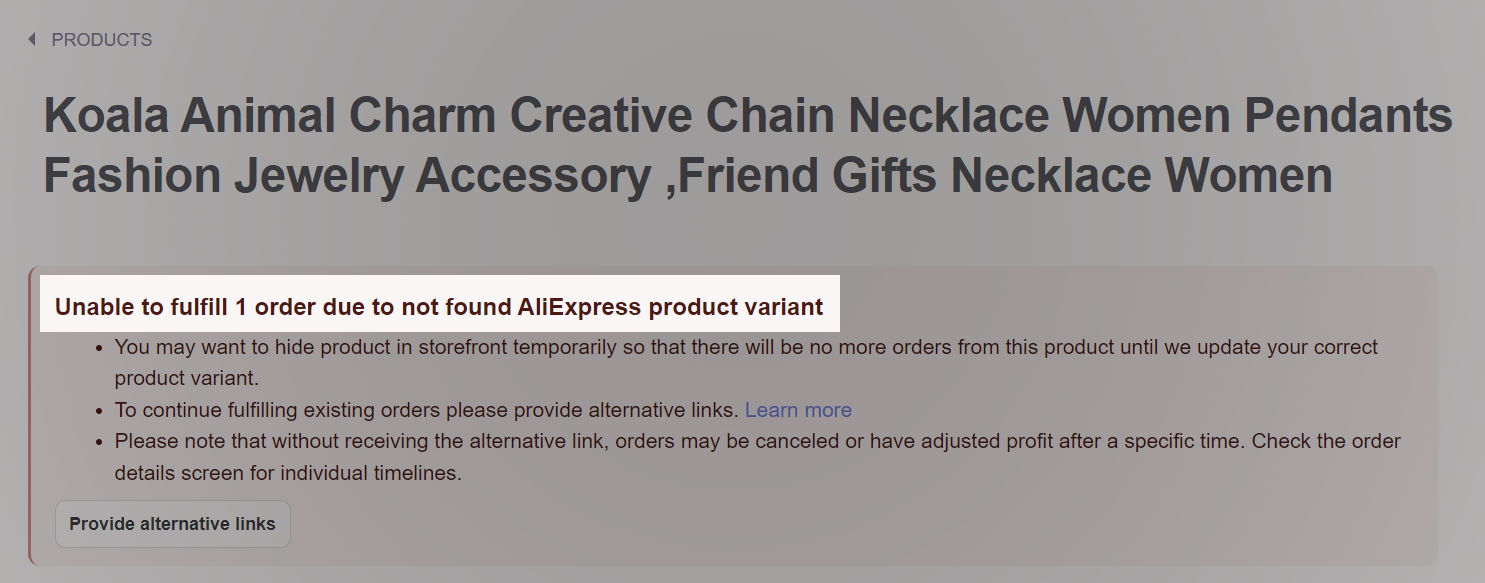Screen dimensions: 1485x583
Task: Open the Learn more link
Action: coord(798,410)
